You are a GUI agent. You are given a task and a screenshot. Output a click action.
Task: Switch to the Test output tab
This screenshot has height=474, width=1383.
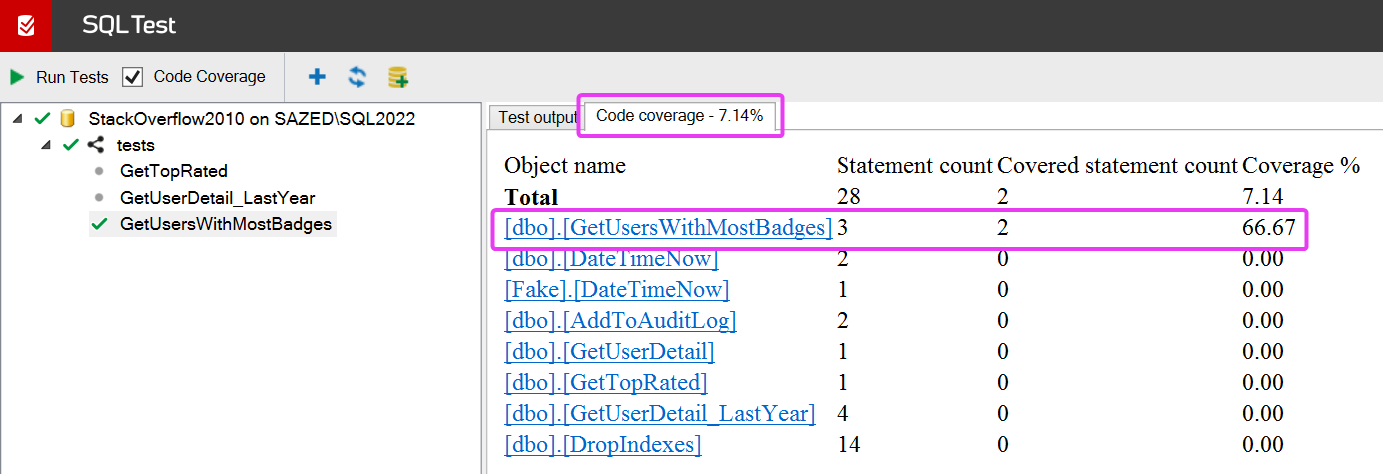point(537,117)
